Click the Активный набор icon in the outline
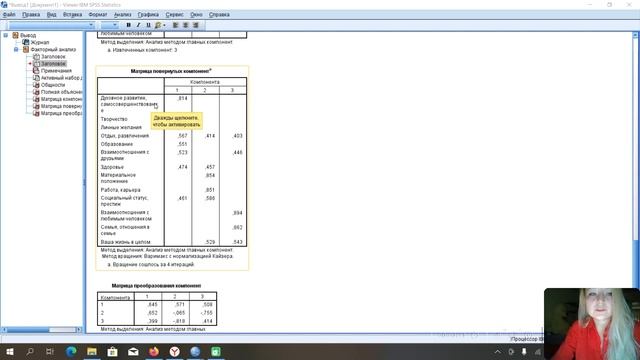Viewport: 640px width, 360px height. pyautogui.click(x=36, y=78)
